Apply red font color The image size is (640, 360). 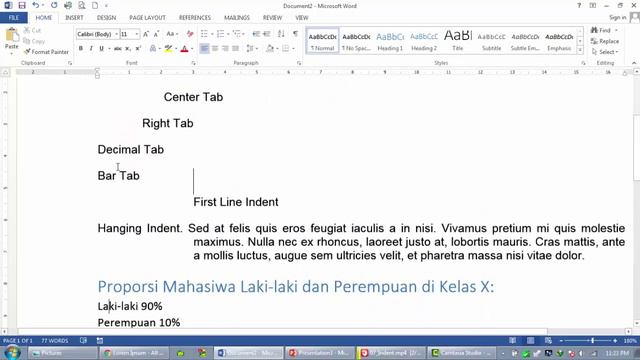coord(184,49)
